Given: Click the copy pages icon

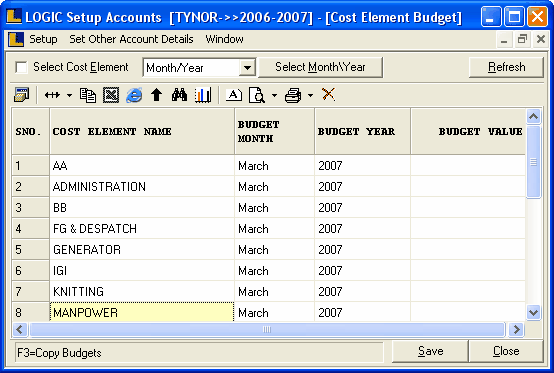Looking at the screenshot, I should point(88,95).
